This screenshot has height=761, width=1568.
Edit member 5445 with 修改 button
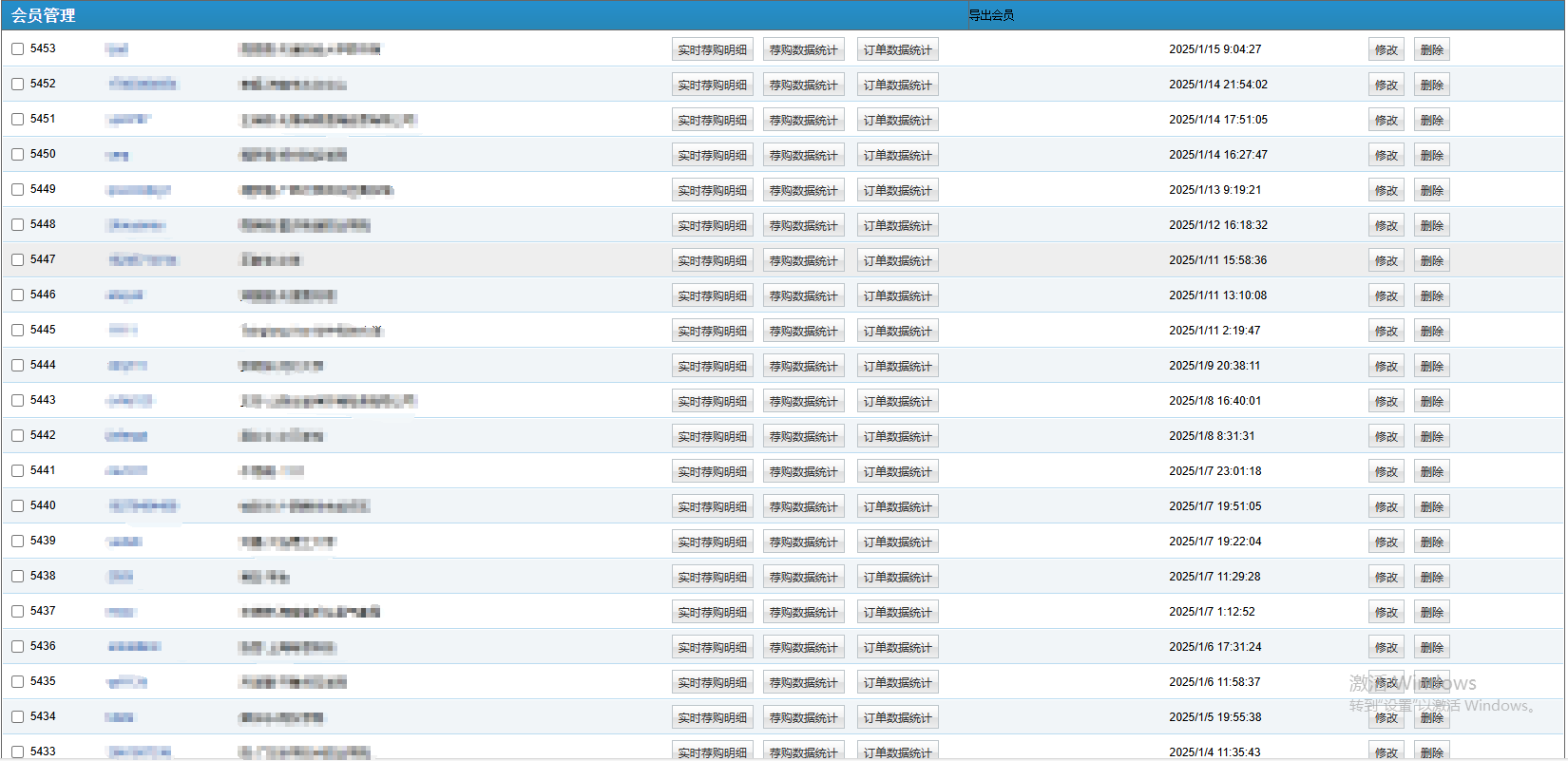[1386, 332]
